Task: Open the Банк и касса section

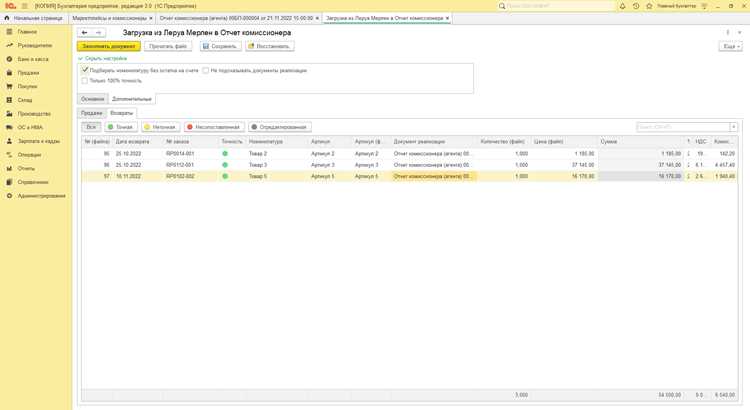Action: pos(33,59)
